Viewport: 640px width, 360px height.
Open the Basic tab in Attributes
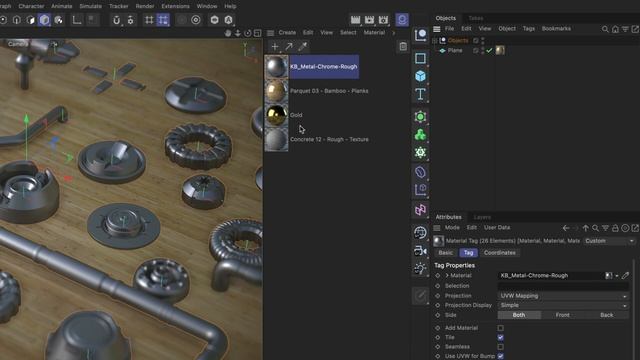[x=445, y=253]
